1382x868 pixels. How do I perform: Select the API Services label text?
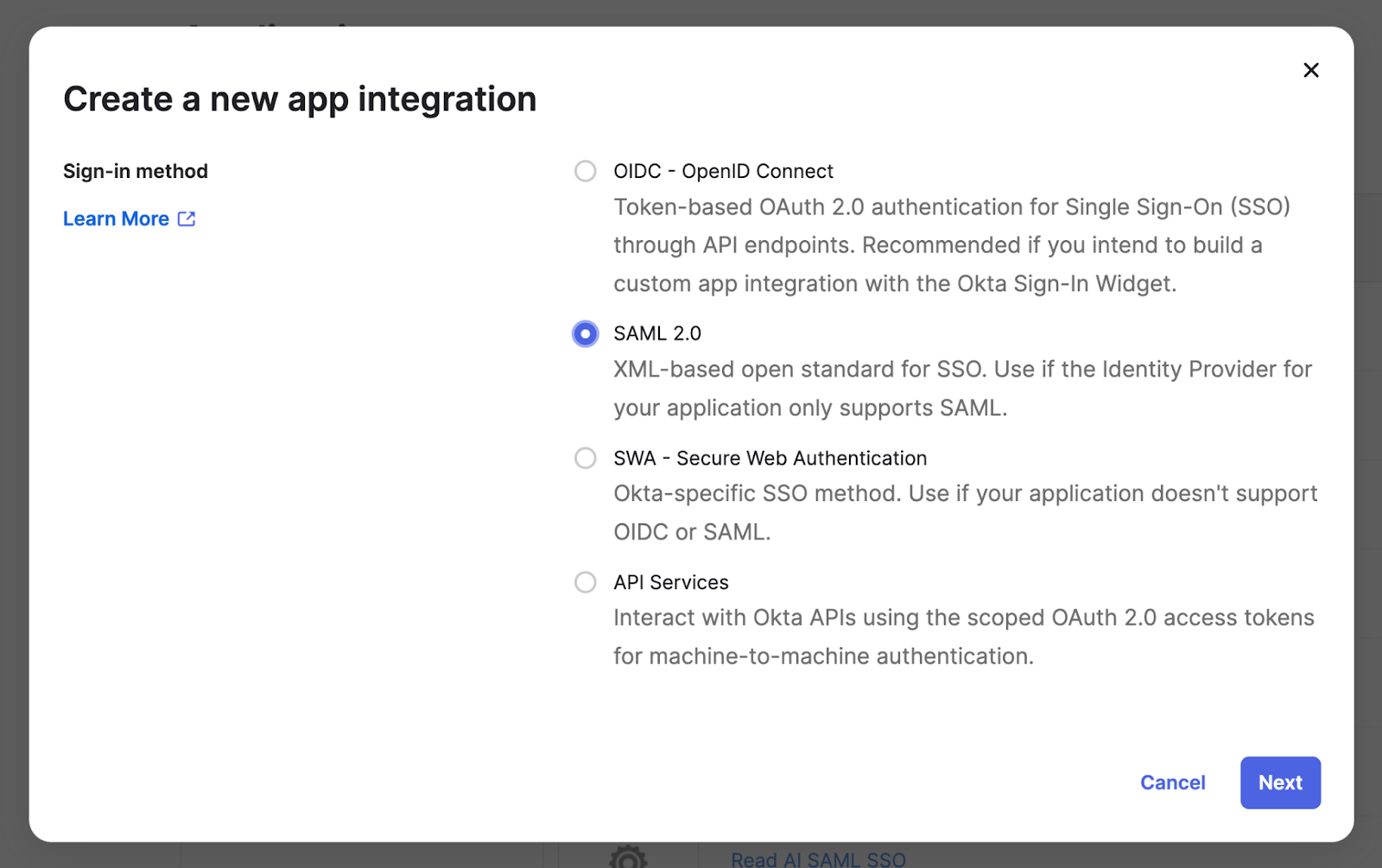pyautogui.click(x=670, y=582)
